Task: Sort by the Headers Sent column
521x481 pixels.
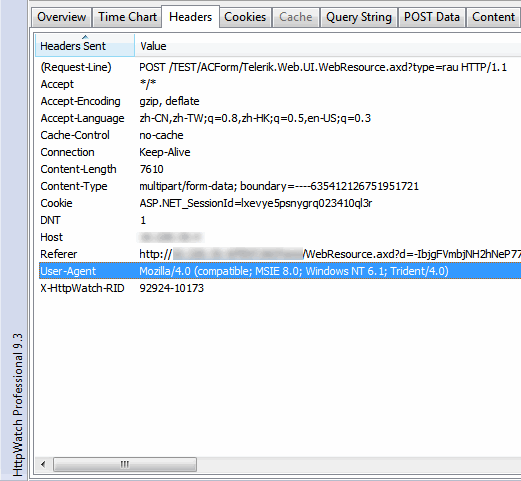Action: (x=85, y=46)
